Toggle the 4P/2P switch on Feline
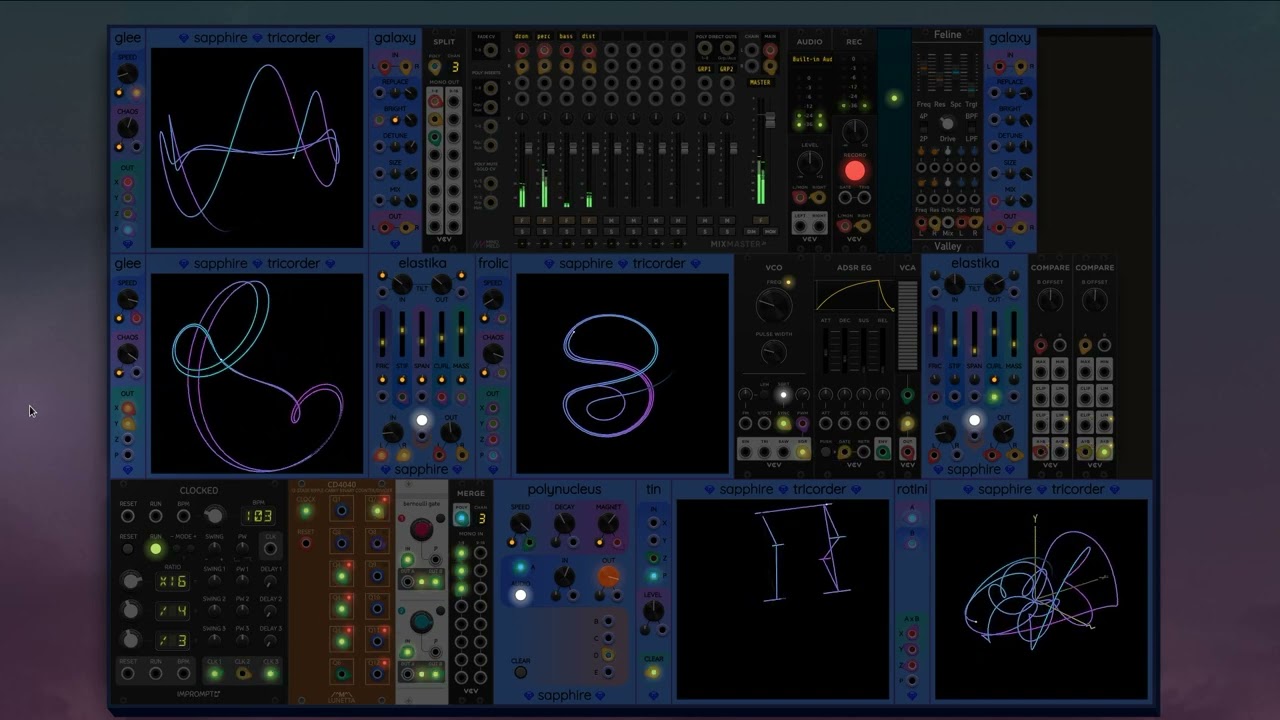 point(923,127)
